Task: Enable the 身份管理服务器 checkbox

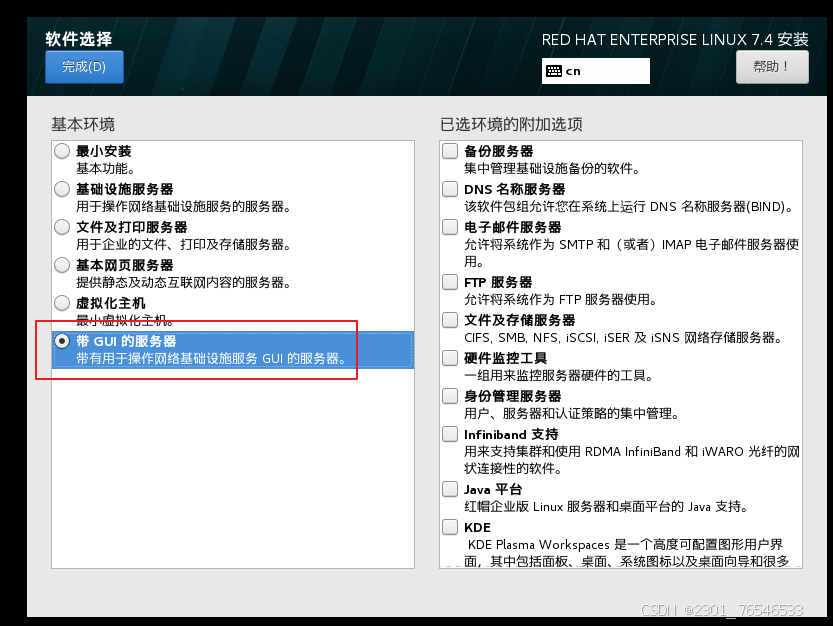Action: pos(450,396)
